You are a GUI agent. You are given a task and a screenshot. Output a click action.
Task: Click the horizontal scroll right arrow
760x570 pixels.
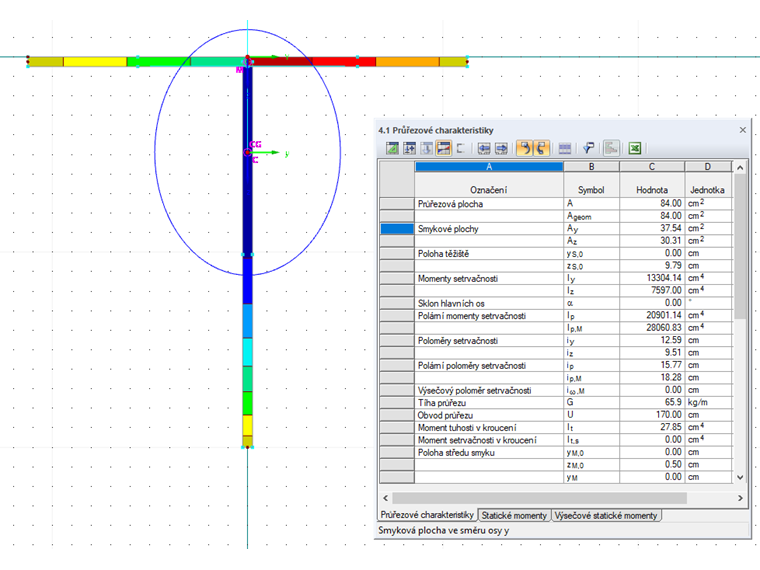740,498
